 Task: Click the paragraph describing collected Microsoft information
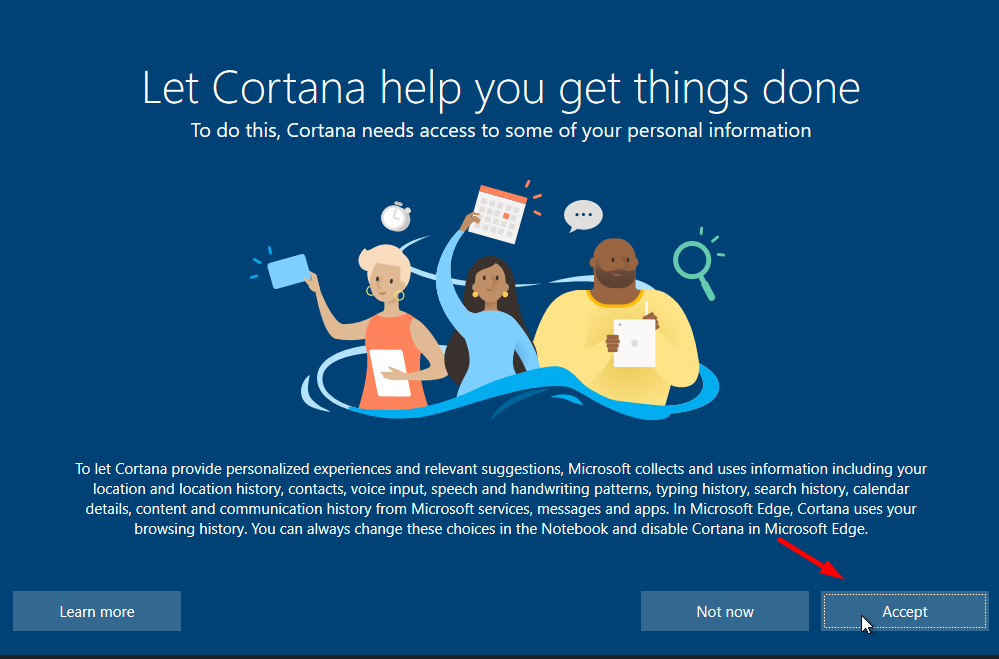coord(501,499)
